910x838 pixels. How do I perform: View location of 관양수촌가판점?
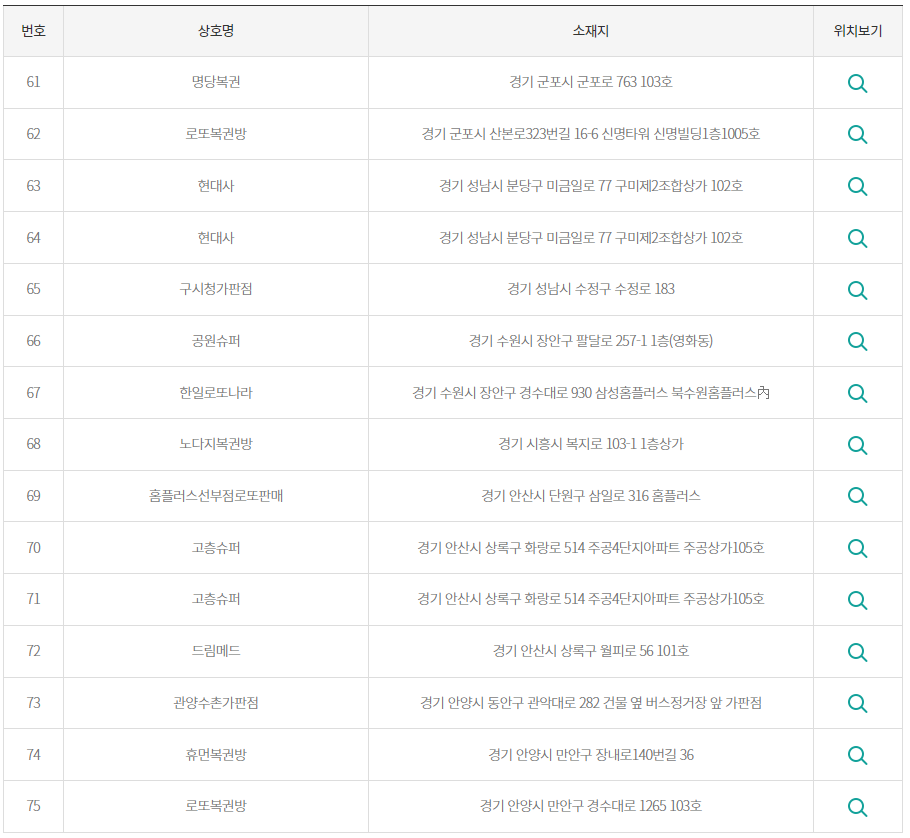(857, 703)
